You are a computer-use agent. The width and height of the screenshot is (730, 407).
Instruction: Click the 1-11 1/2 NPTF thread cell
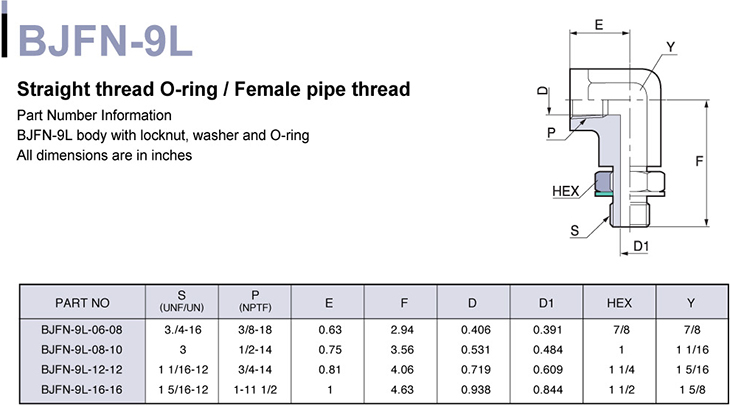pos(256,387)
